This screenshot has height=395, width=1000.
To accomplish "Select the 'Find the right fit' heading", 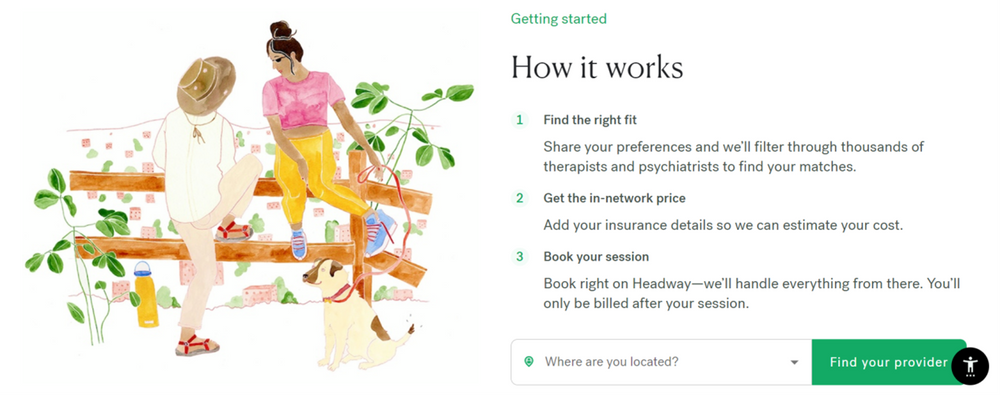I will 590,119.
